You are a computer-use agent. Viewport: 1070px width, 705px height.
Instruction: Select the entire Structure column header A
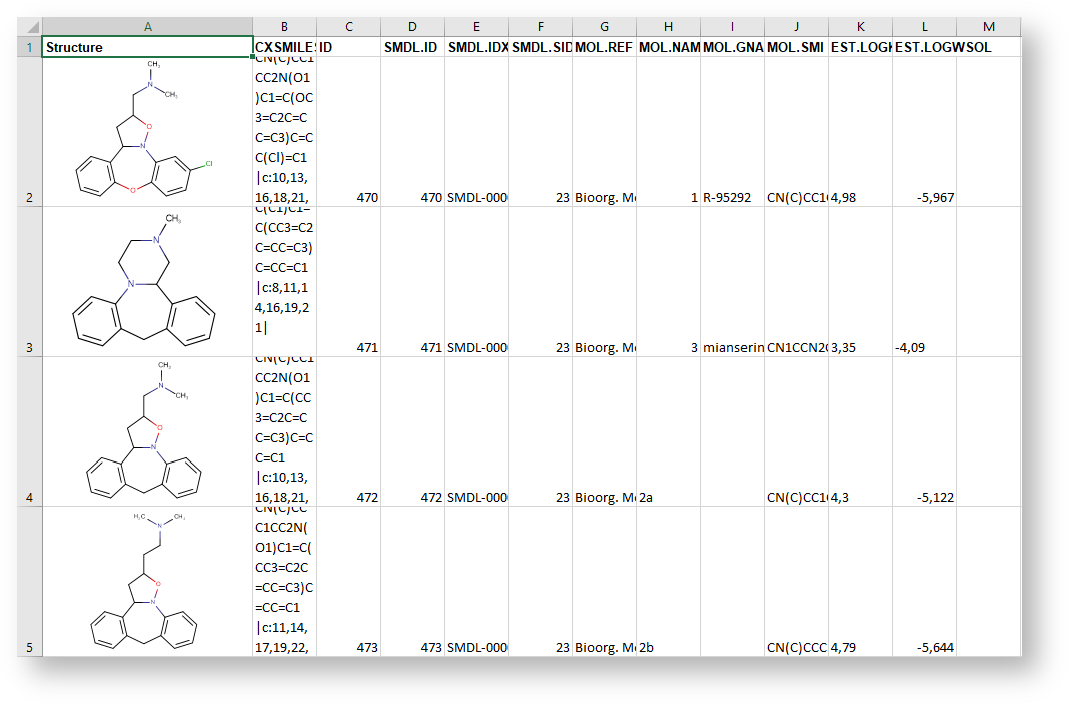point(147,26)
